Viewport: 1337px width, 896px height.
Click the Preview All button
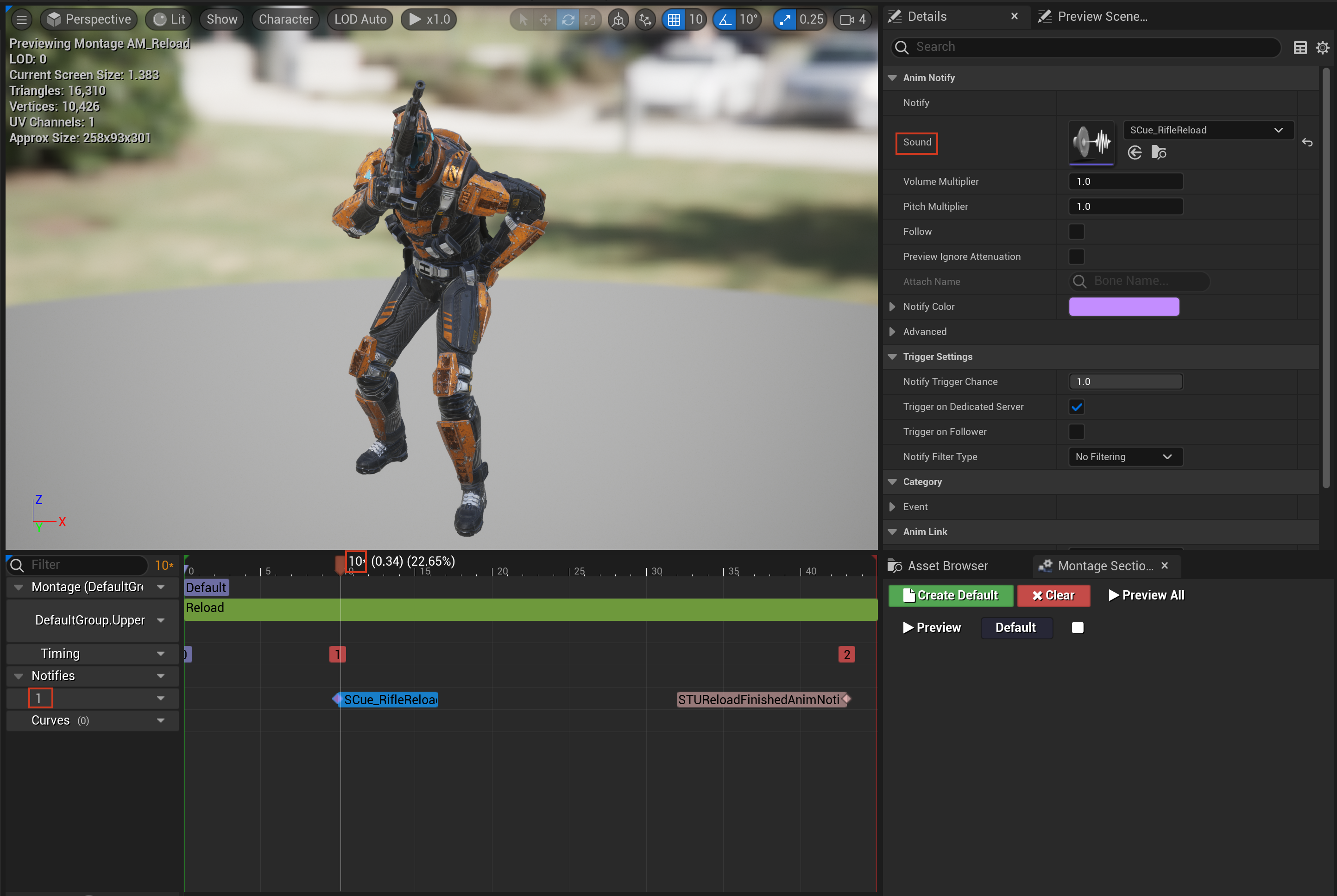click(1146, 595)
